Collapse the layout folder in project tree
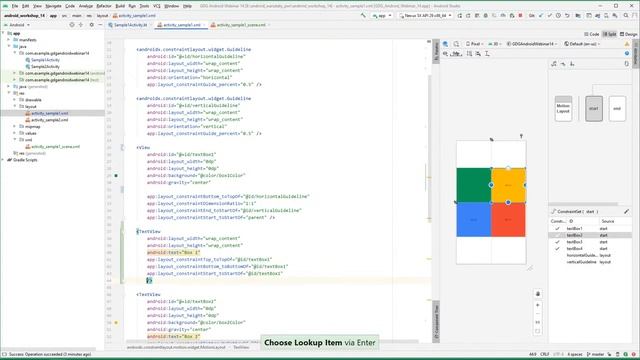640x360 pixels. pyautogui.click(x=15, y=106)
